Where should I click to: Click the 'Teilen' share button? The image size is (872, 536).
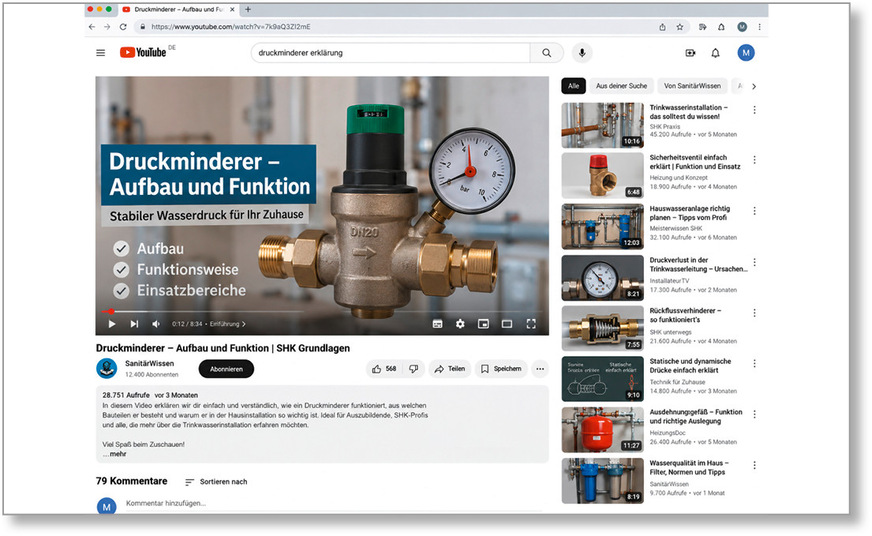[x=450, y=369]
